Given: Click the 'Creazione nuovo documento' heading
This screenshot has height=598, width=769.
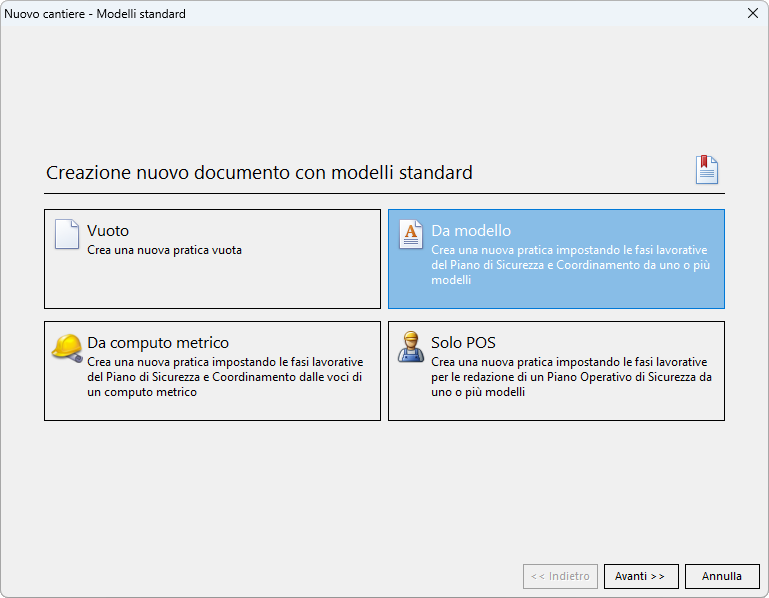Looking at the screenshot, I should [x=259, y=173].
